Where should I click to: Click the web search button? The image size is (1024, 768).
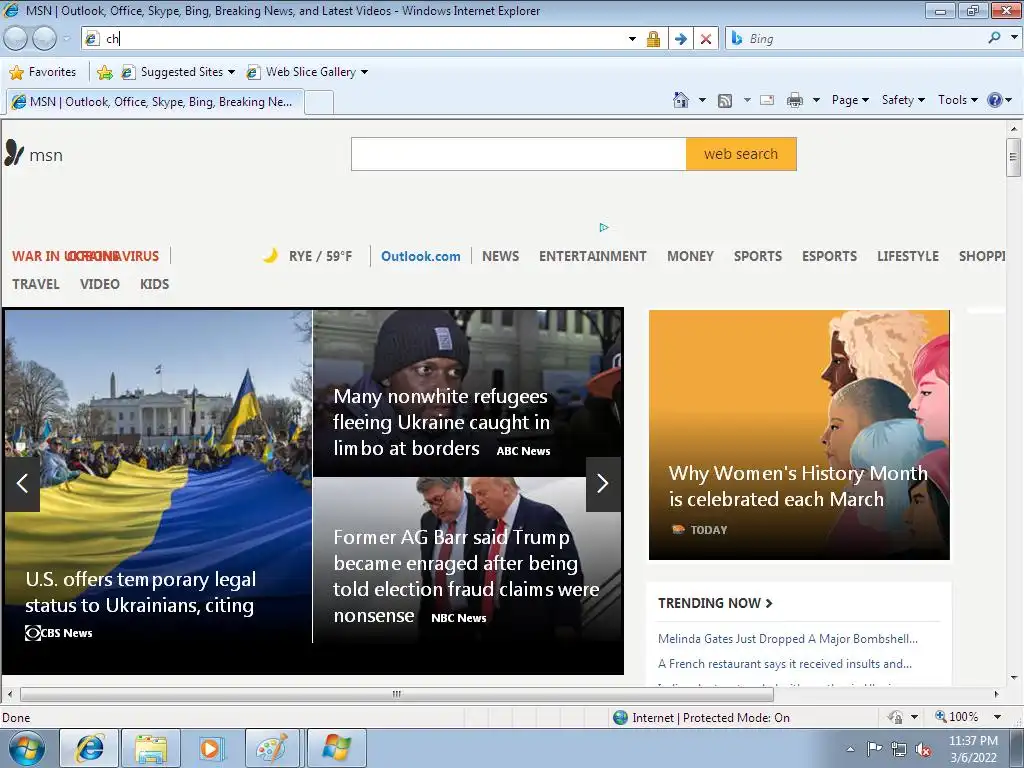pyautogui.click(x=741, y=154)
